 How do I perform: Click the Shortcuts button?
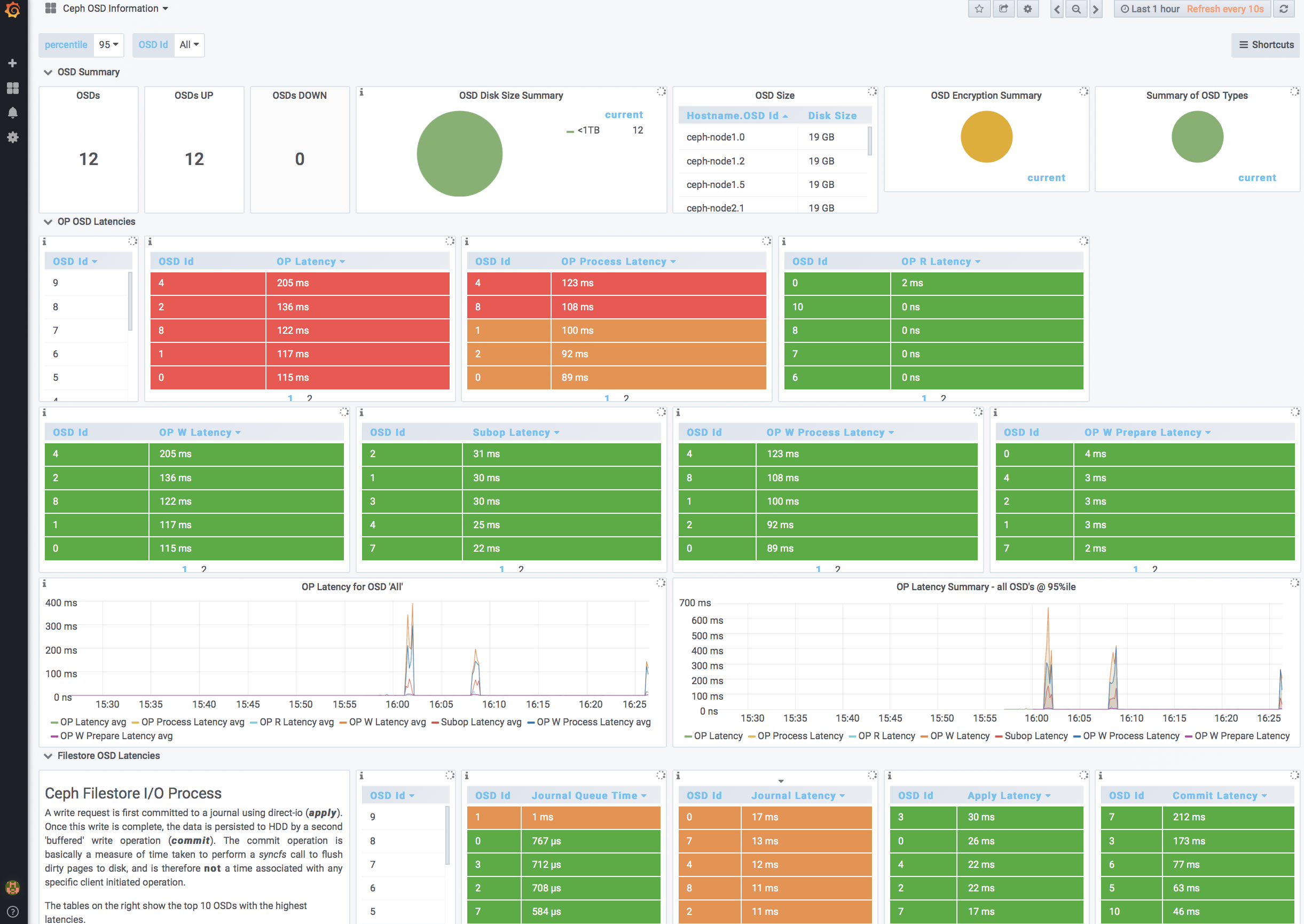(x=1265, y=44)
